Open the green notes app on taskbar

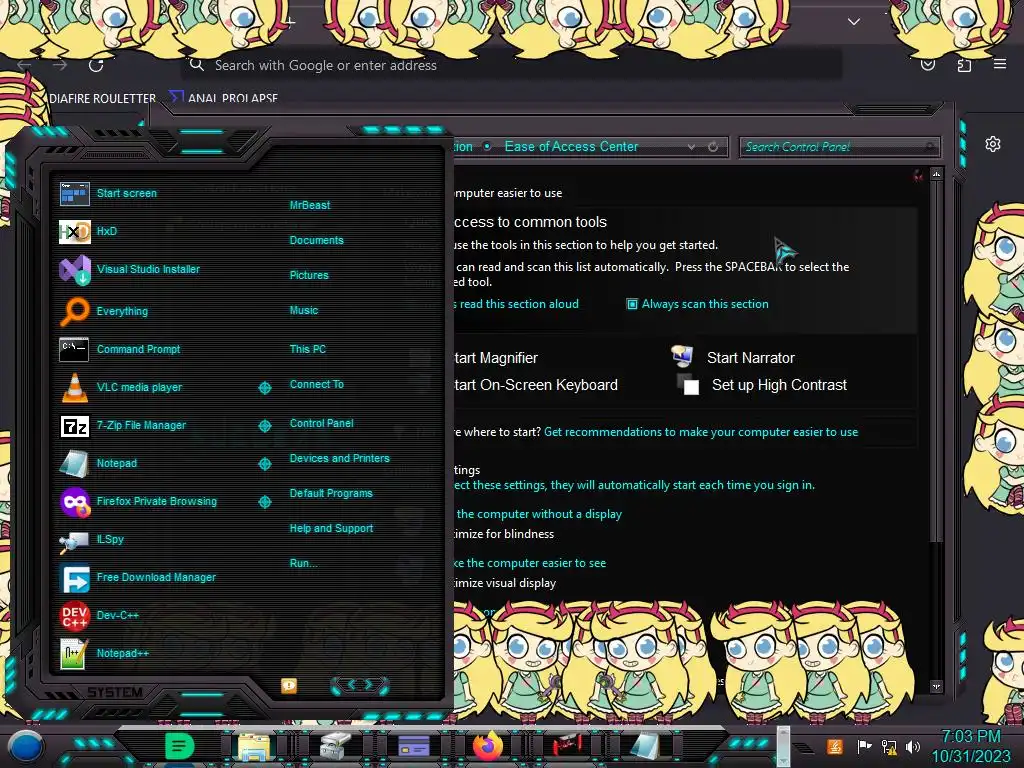(180, 746)
